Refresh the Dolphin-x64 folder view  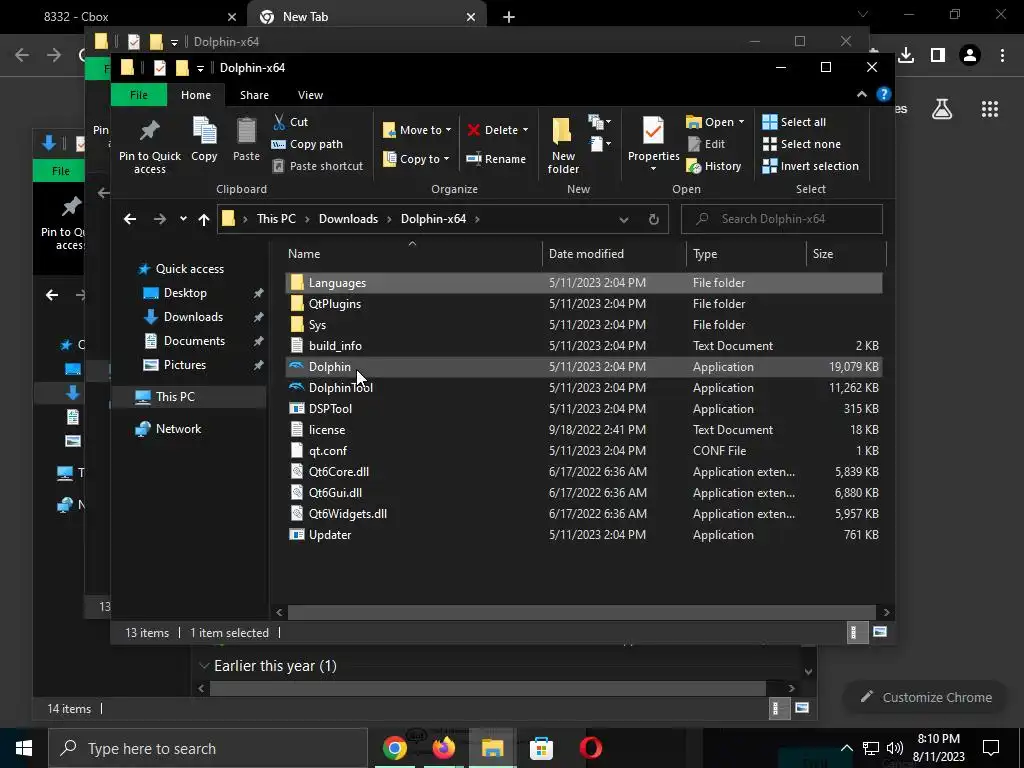pyautogui.click(x=654, y=219)
